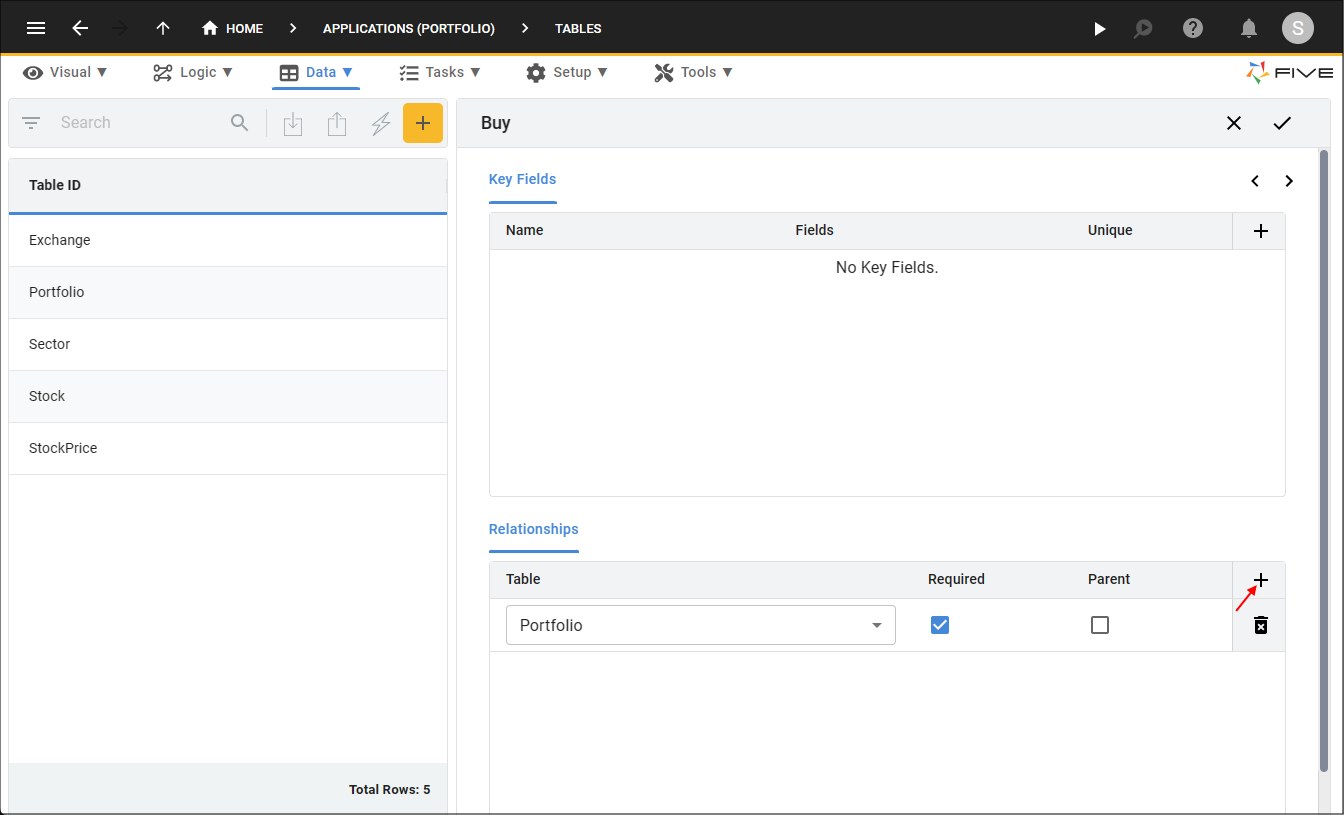Select the StockPrice table row
1344x815 pixels.
pyautogui.click(x=228, y=448)
